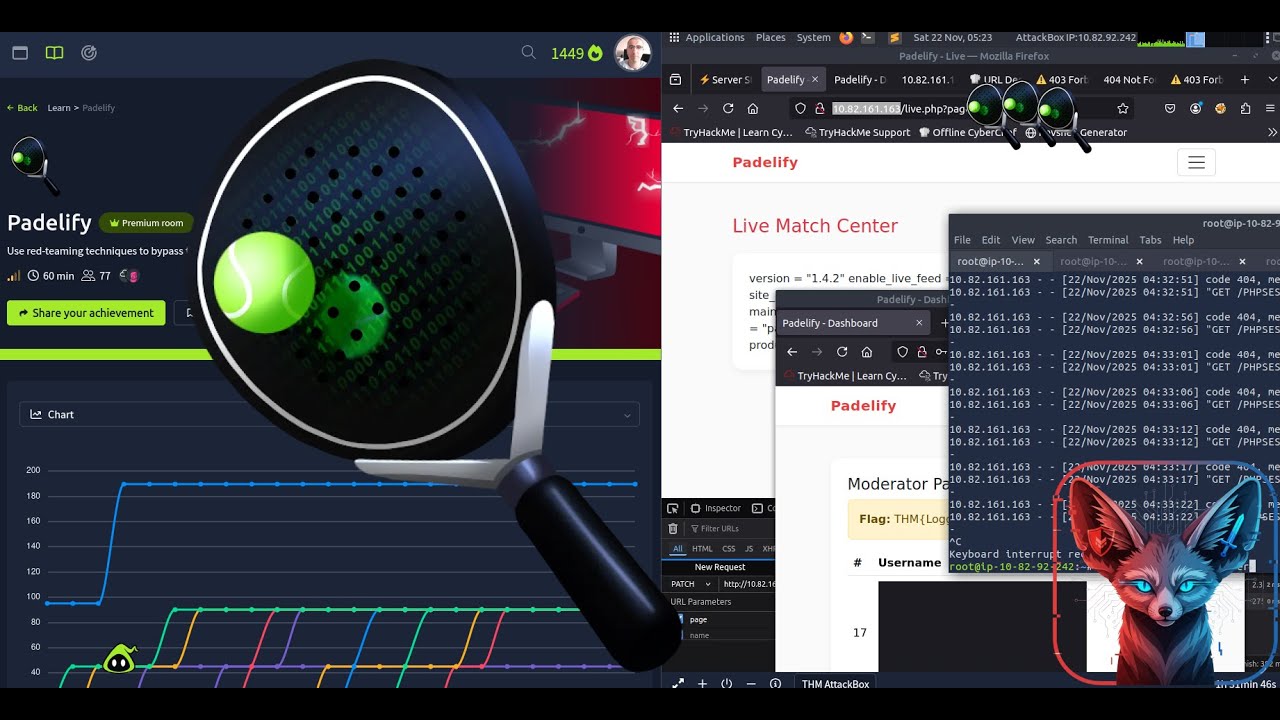Open terminal View menu
1280x720 pixels.
point(1023,240)
